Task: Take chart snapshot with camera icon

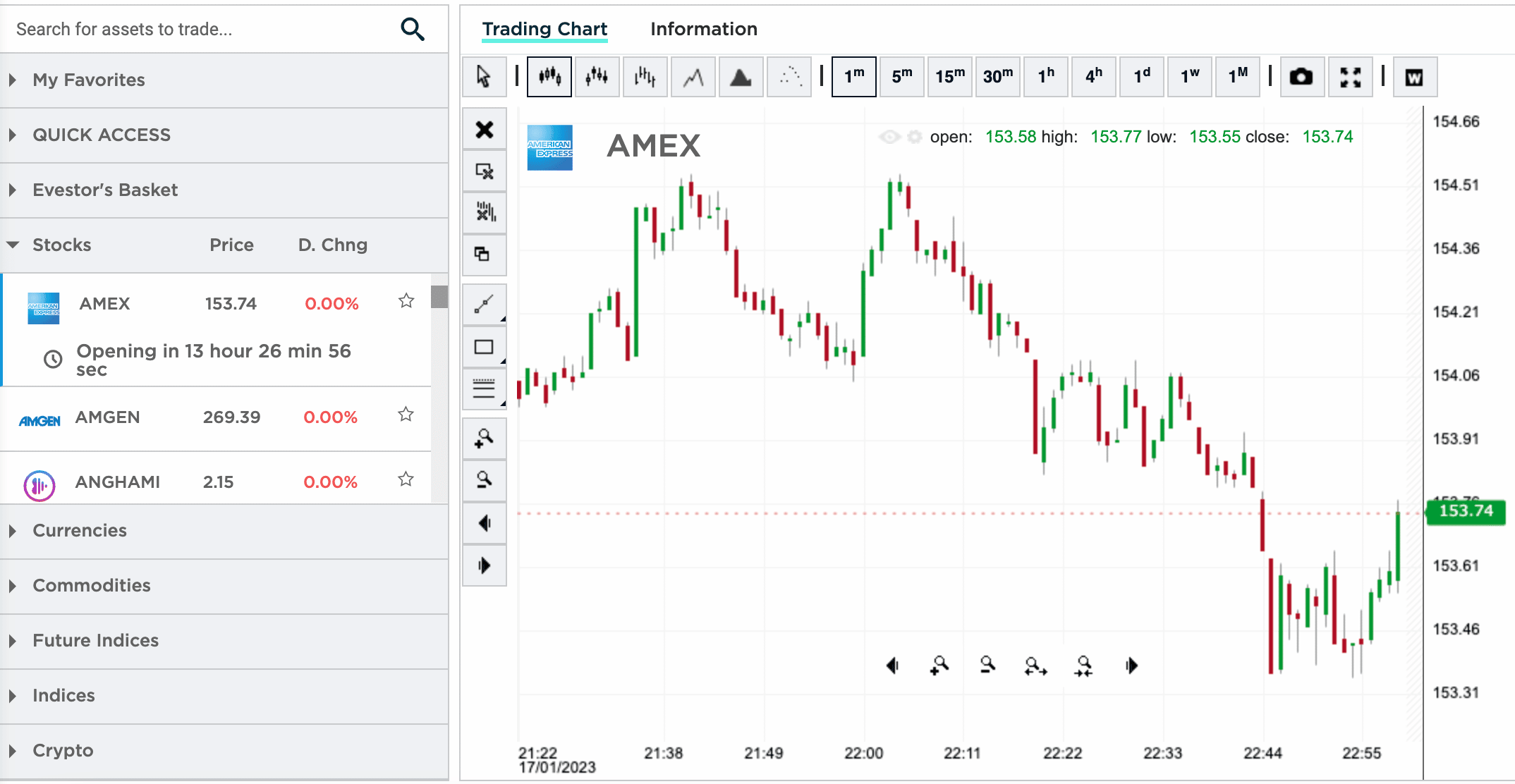Action: click(1301, 76)
